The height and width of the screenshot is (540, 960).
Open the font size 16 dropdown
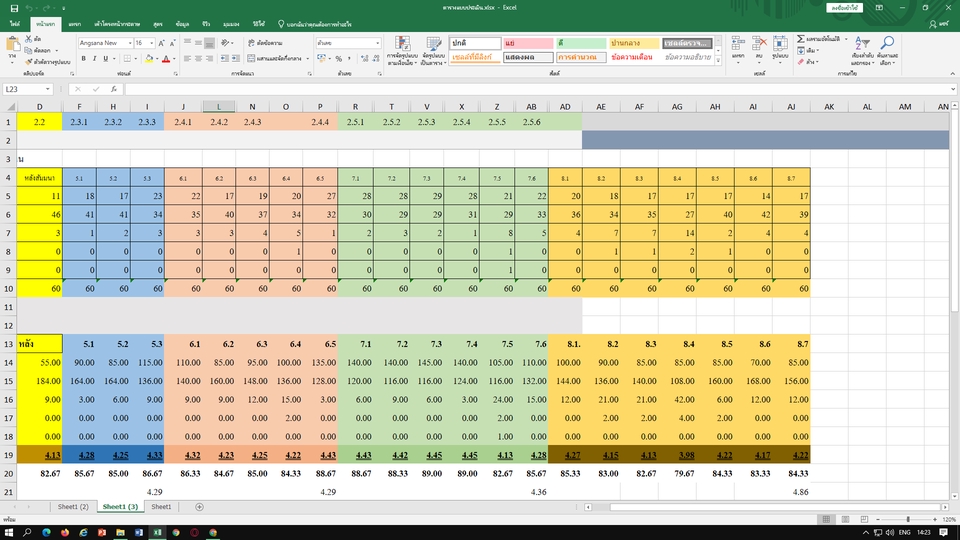coord(151,43)
